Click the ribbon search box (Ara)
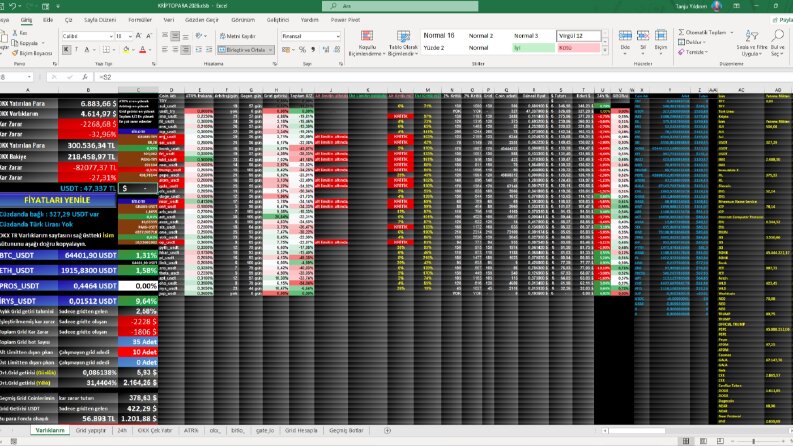This screenshot has height=446, width=793. (400, 6)
